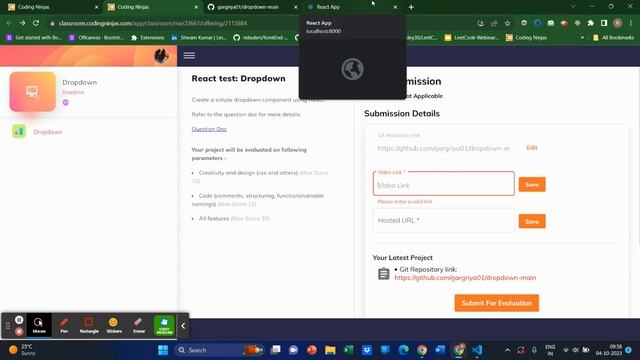Expand the hidden bookmarks overflow arrow
Screen dimensions: 640x360
click(582, 38)
